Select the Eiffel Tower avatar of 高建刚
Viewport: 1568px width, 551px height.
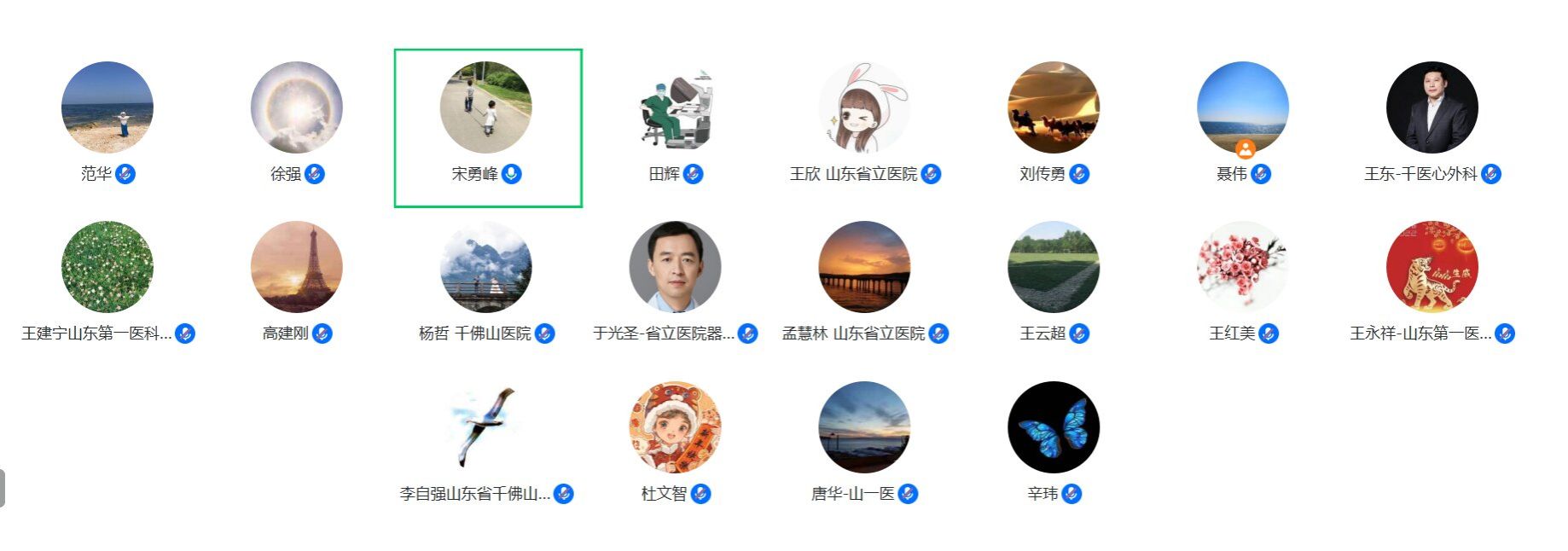click(x=297, y=267)
